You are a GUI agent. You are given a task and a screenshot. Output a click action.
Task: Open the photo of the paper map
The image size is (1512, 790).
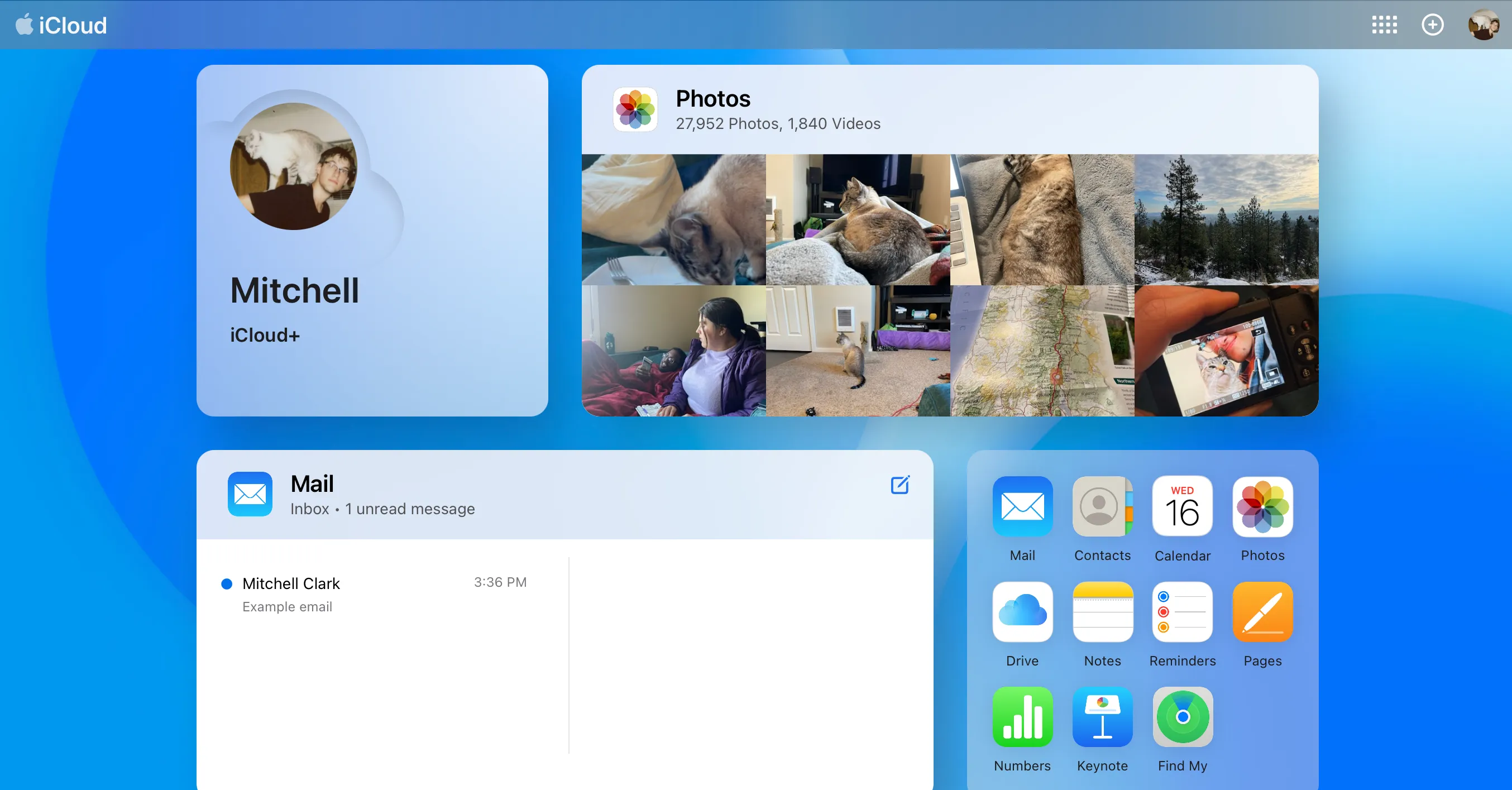click(1042, 351)
